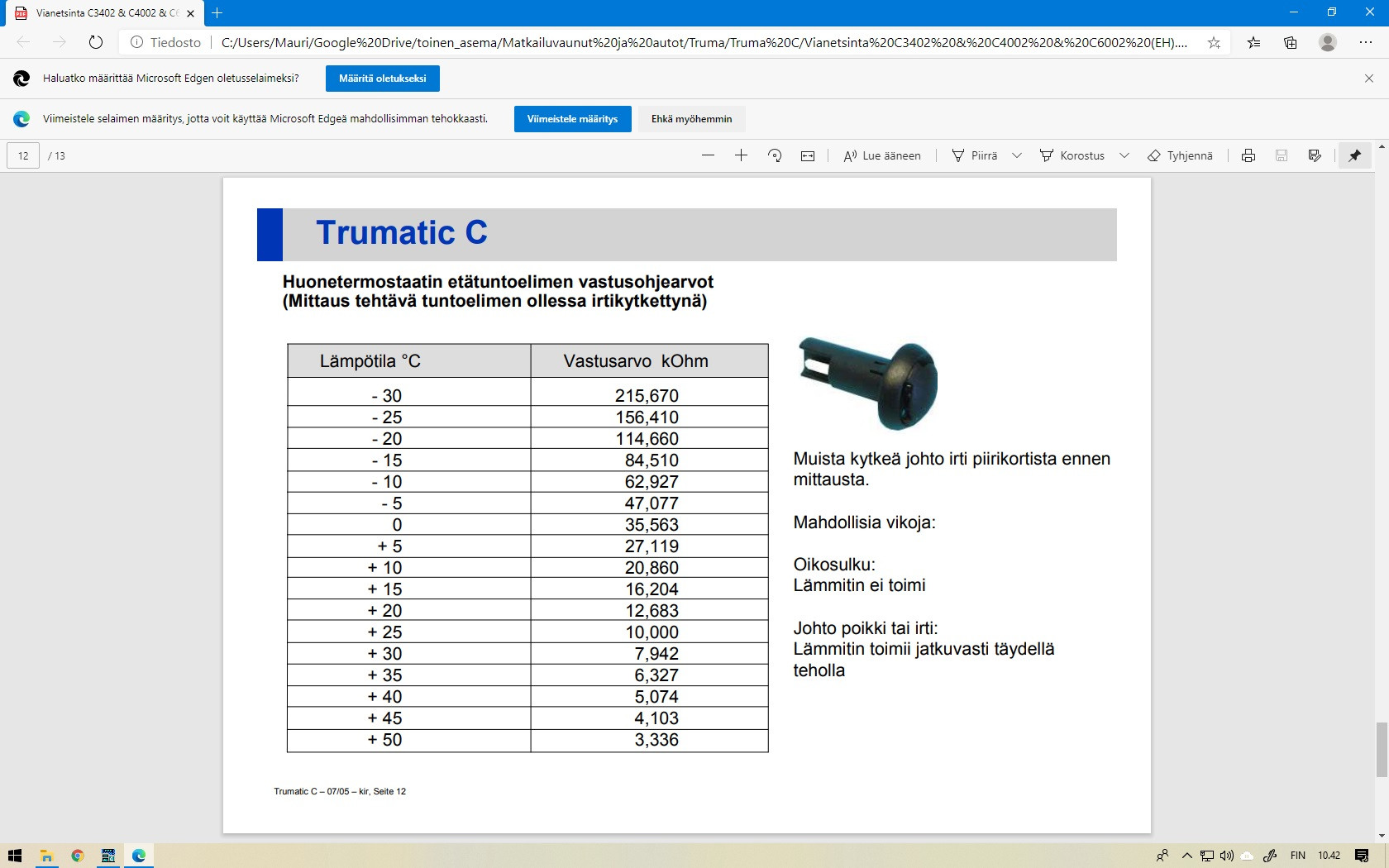
Task: Click the PDF zoom out minus icon
Action: [708, 155]
